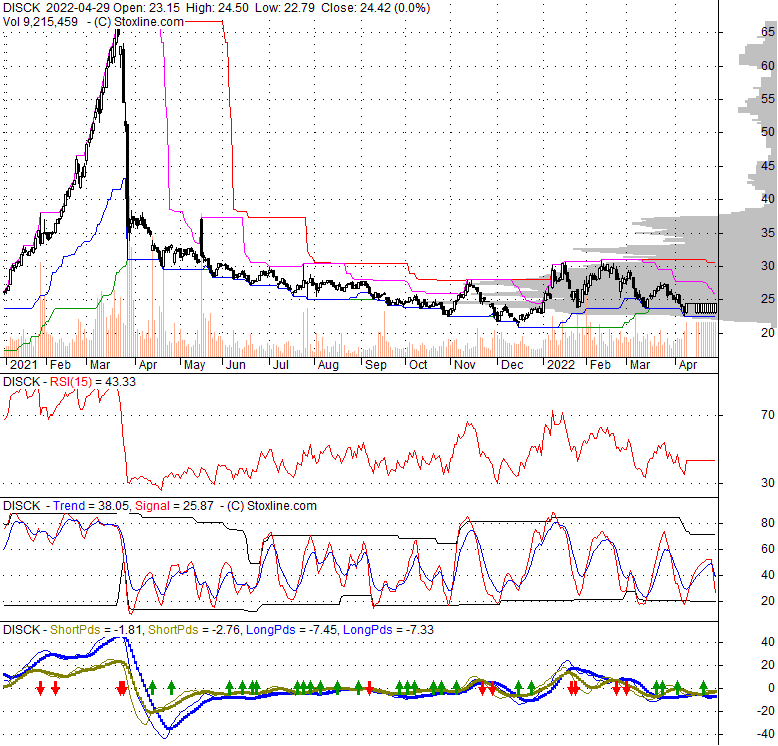Image resolution: width=778 pixels, height=746 pixels.
Task: Click the Dec label on time axis
Action: click(512, 365)
